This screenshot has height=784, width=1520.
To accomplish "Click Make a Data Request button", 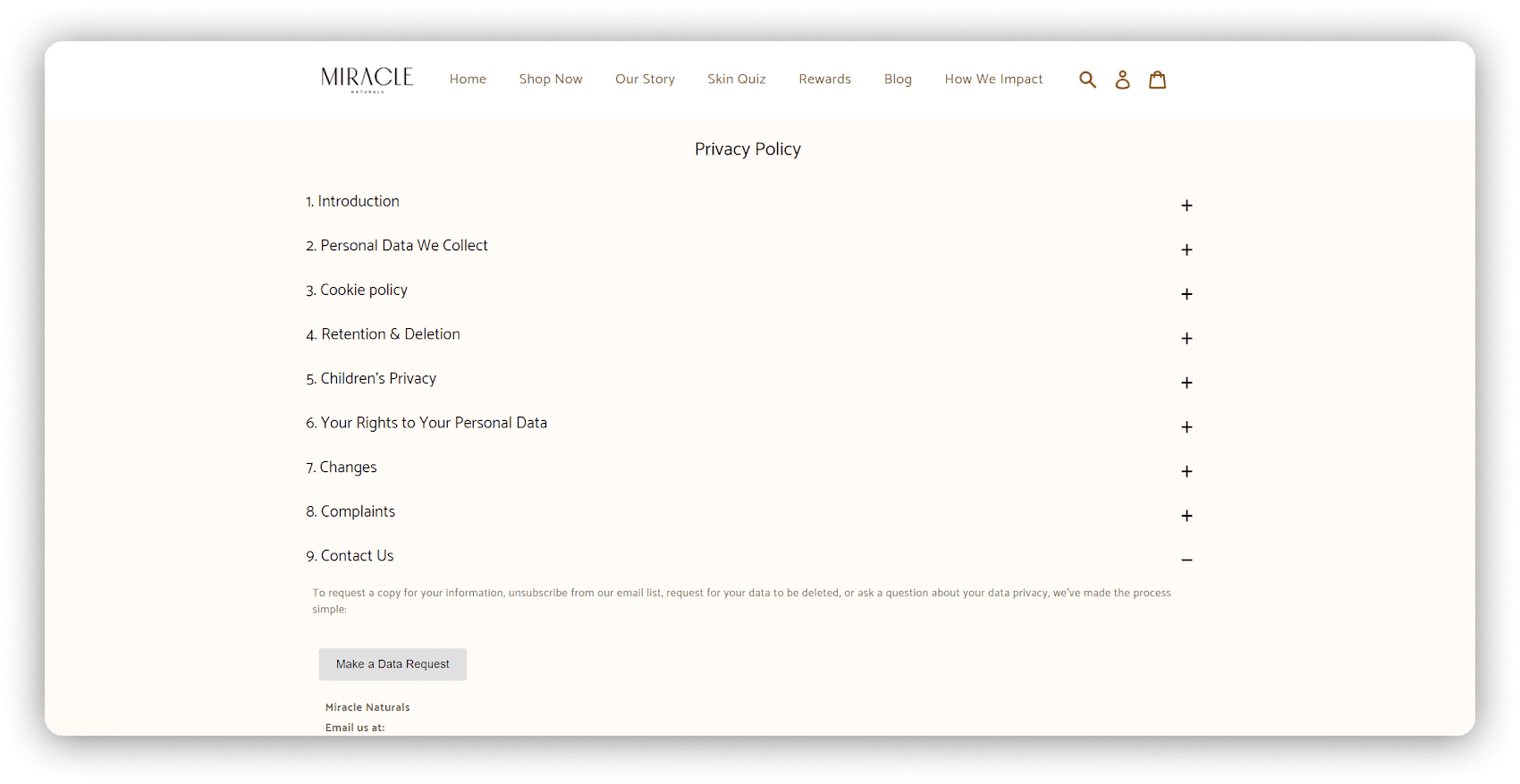I will pyautogui.click(x=393, y=664).
